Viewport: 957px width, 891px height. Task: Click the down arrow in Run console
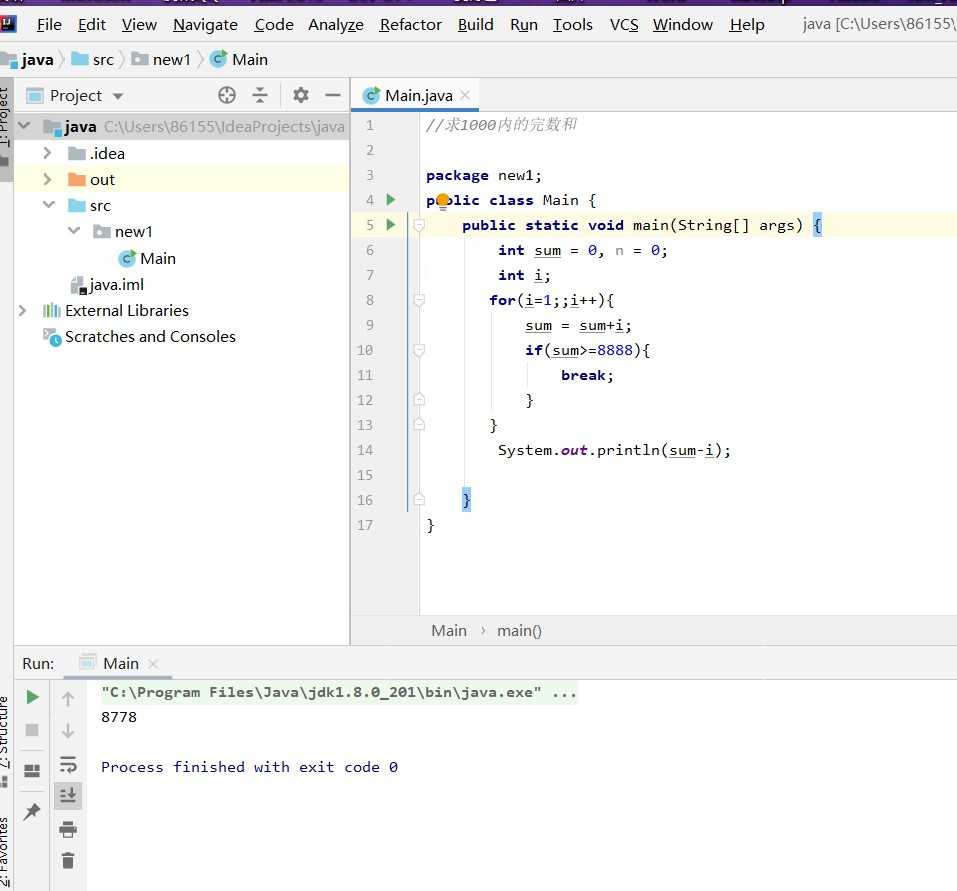click(x=68, y=730)
